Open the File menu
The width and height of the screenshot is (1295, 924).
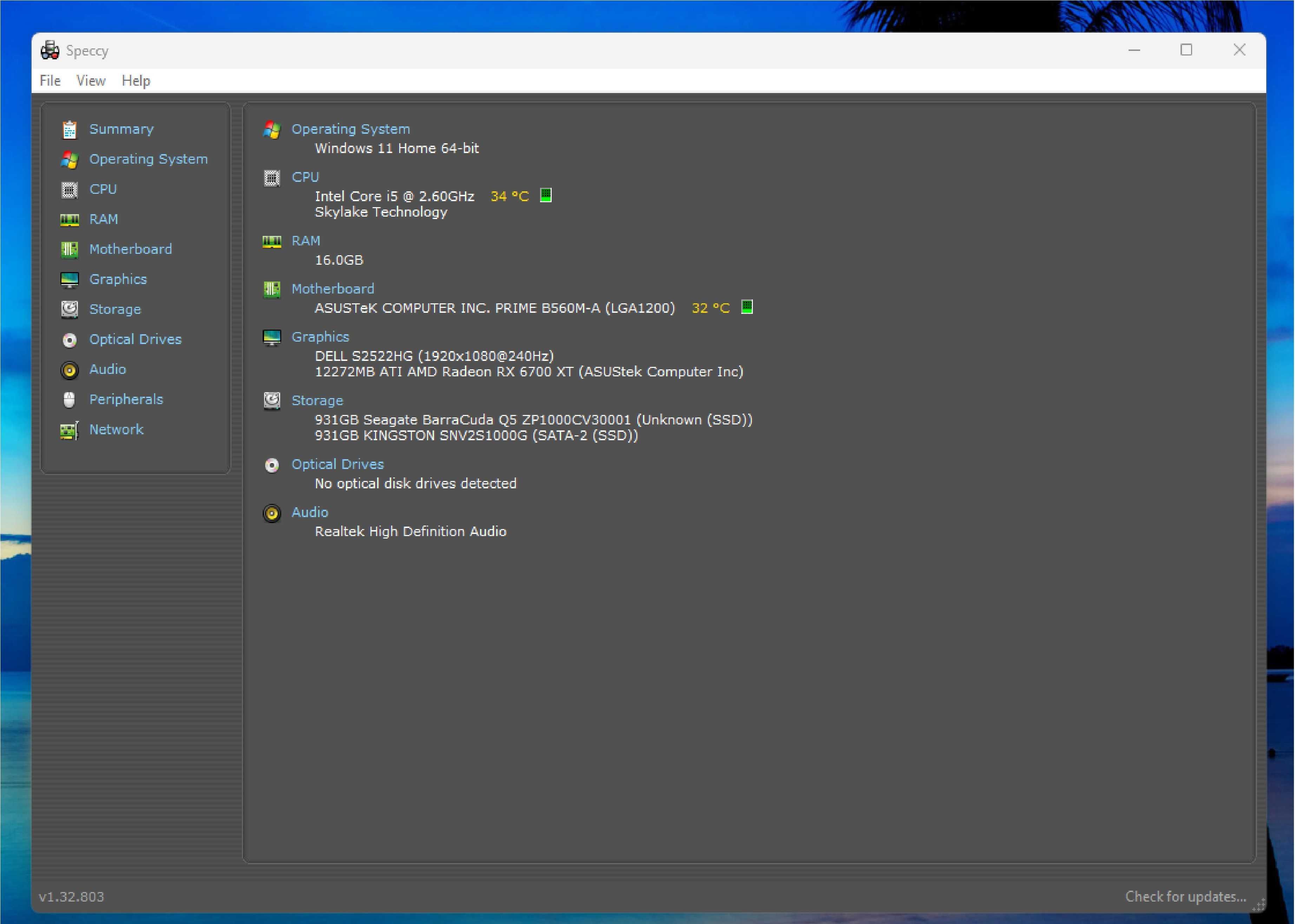click(x=50, y=81)
